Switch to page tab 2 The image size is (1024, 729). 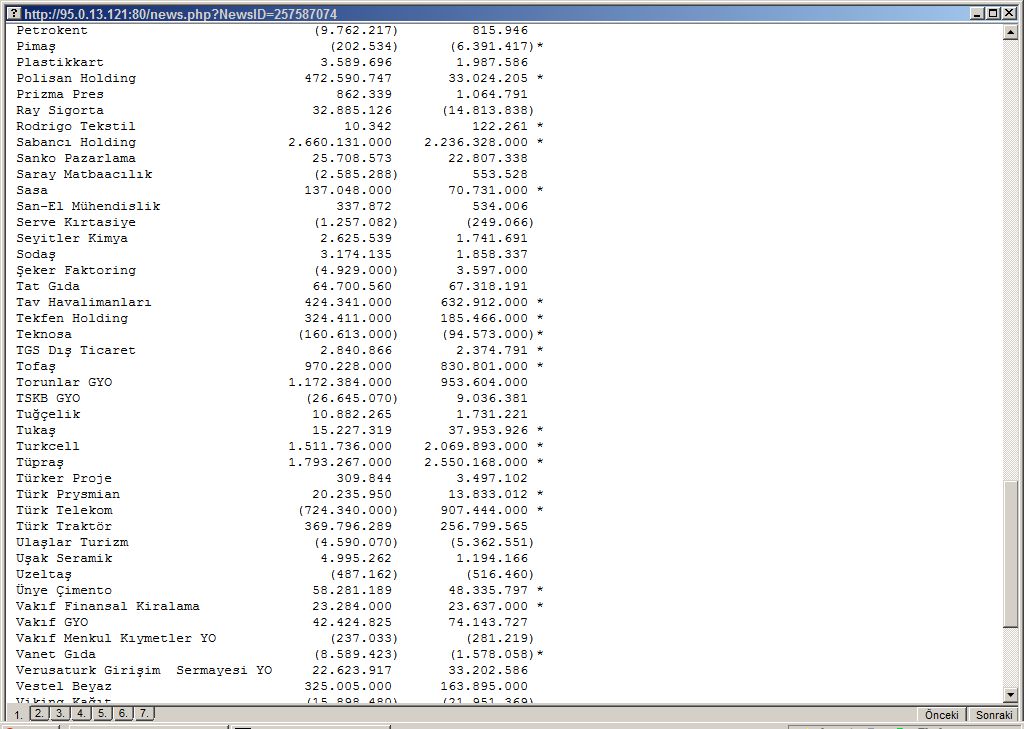[39, 713]
